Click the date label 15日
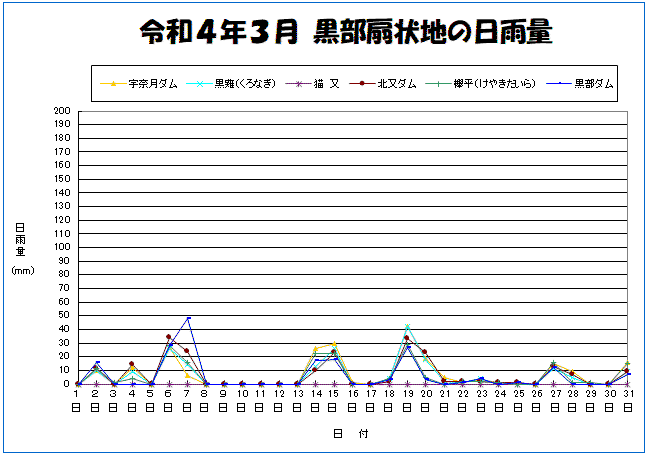 pos(333,400)
